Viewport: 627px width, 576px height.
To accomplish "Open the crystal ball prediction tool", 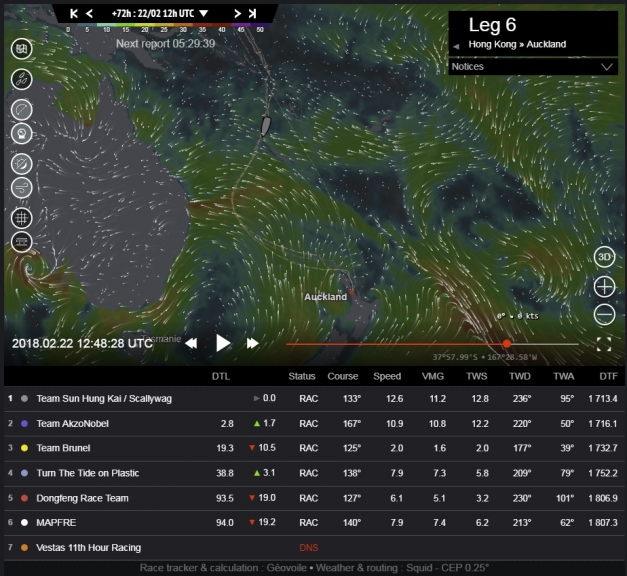I will point(22,133).
